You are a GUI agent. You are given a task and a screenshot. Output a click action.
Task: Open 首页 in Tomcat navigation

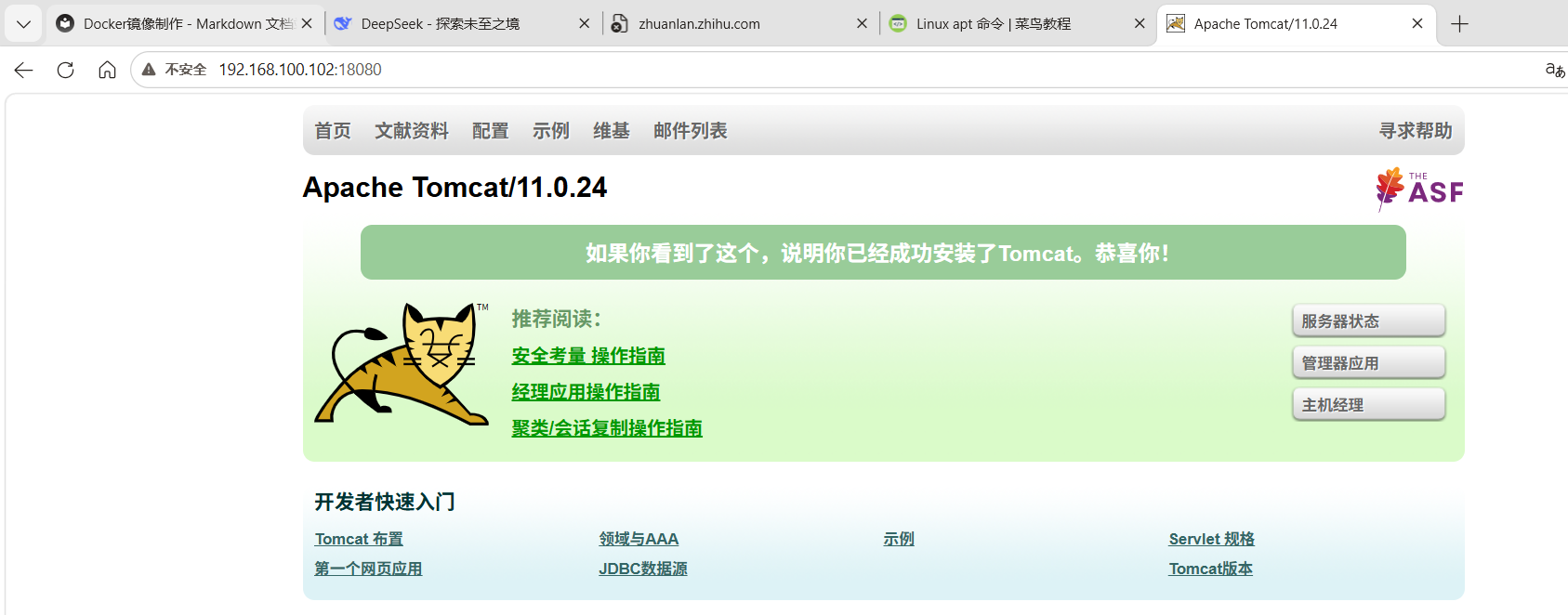pos(333,131)
